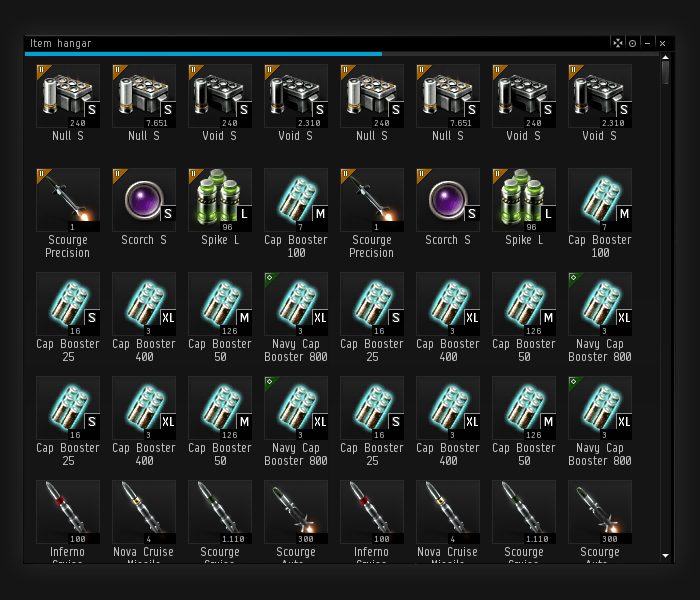This screenshot has height=600, width=700.
Task: Select the rightmost Null S stack of 7.651
Action: pos(448,96)
